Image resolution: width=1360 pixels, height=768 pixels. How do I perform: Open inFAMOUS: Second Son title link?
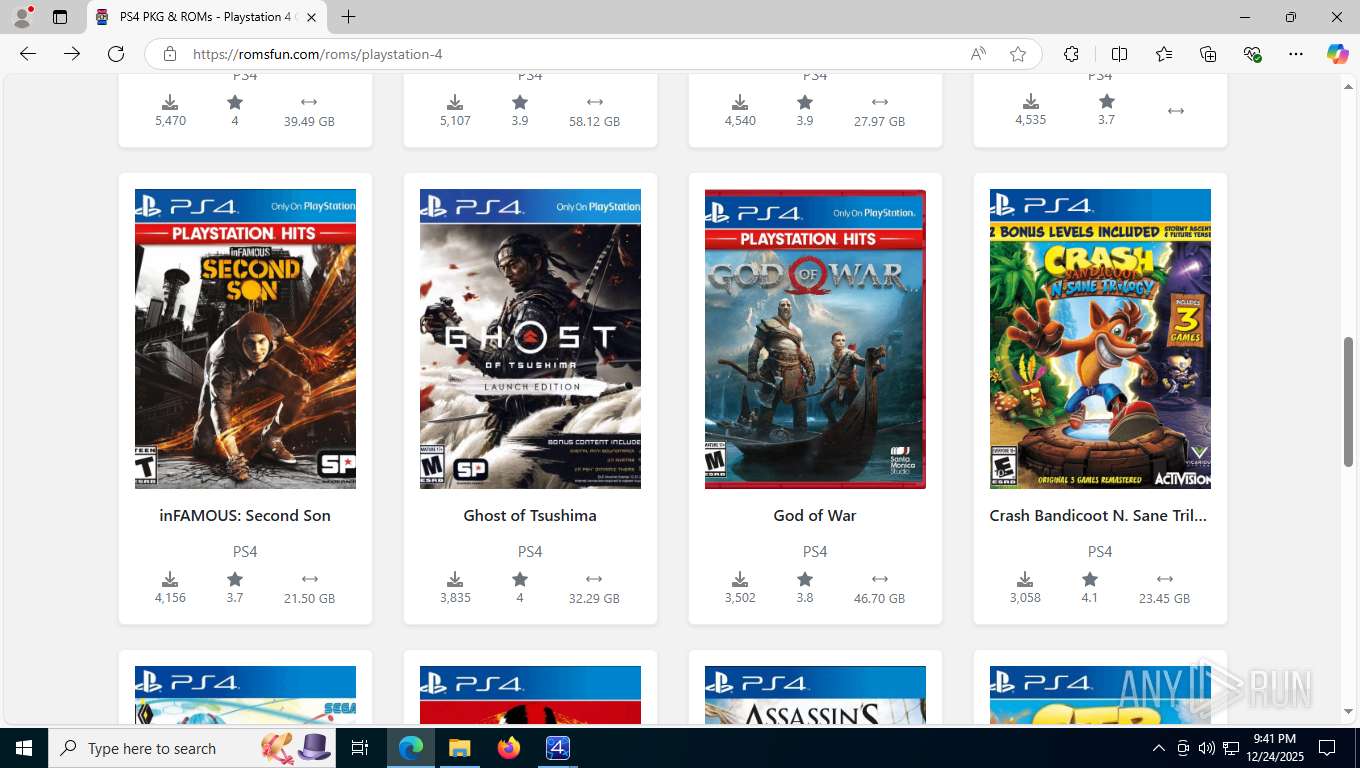click(245, 516)
